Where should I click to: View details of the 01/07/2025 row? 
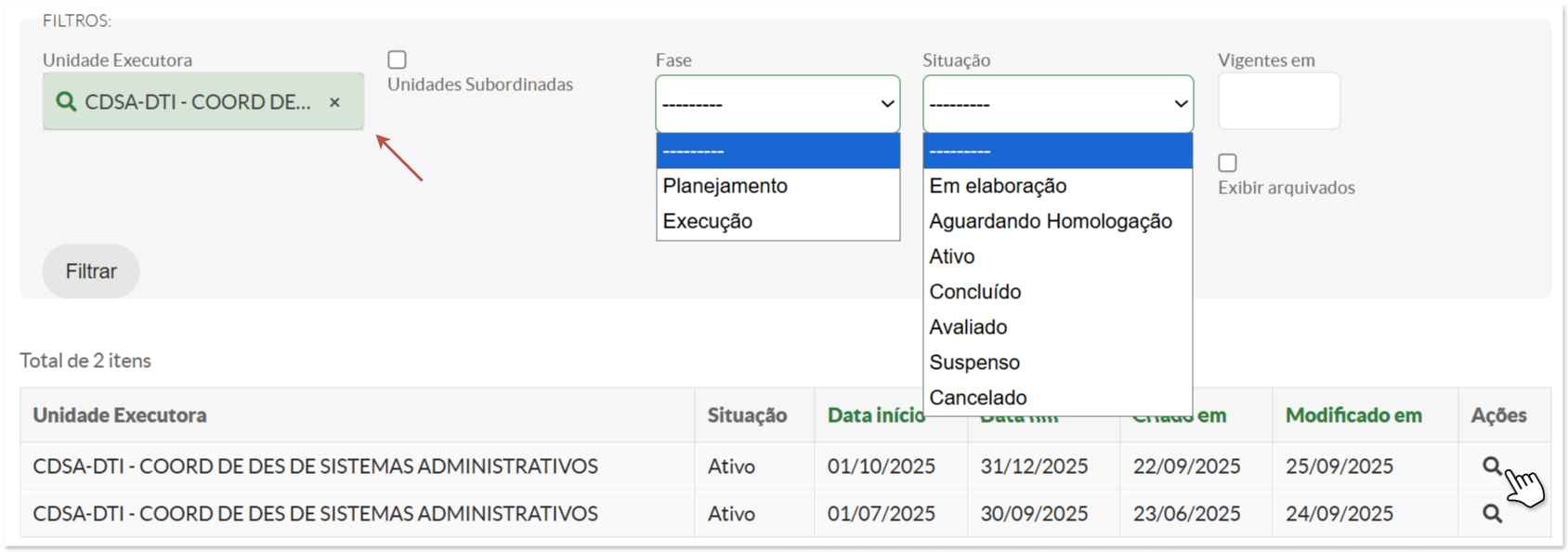pyautogui.click(x=1492, y=513)
